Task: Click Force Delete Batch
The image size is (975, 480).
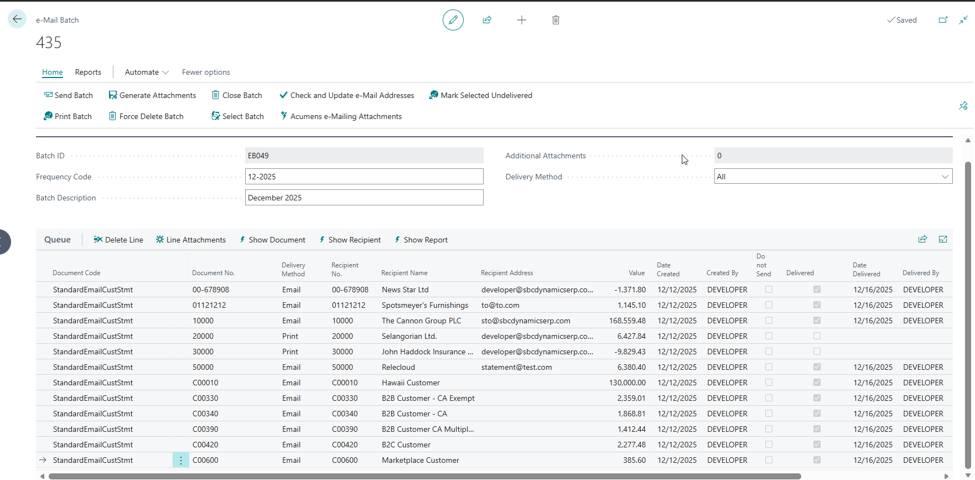Action: pyautogui.click(x=146, y=116)
